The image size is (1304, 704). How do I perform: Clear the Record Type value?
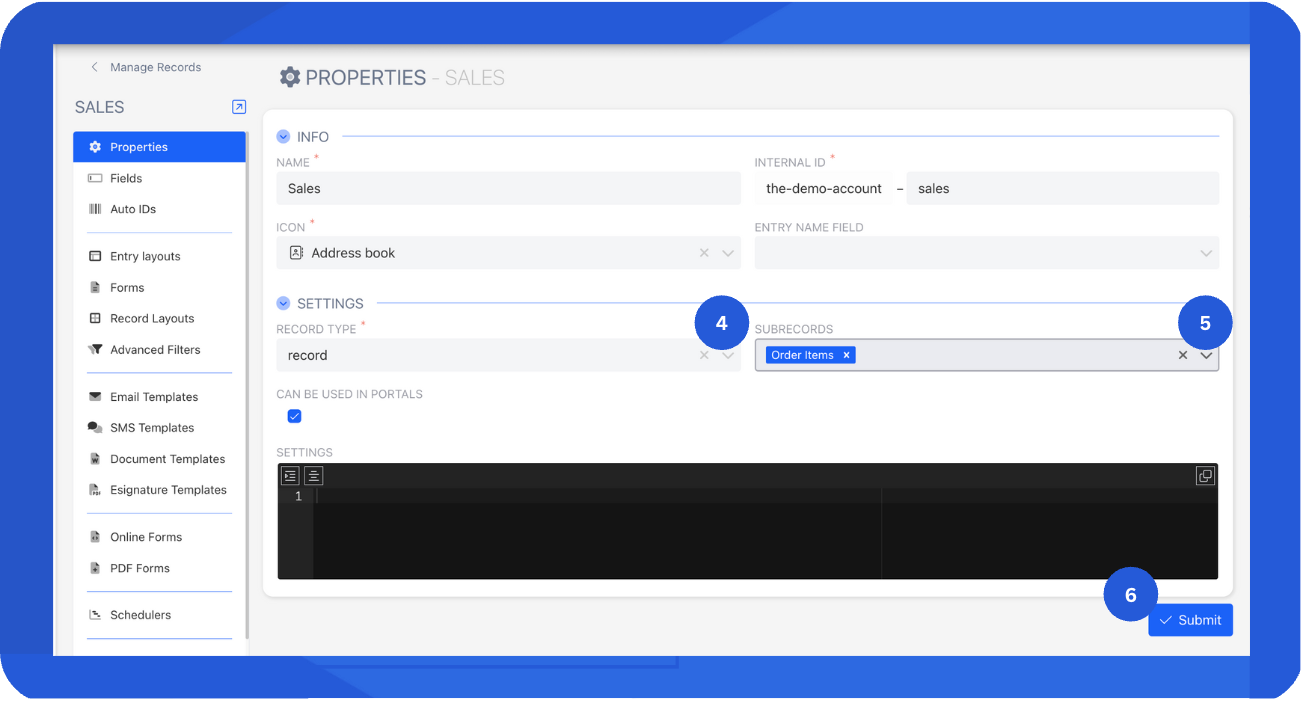(704, 355)
